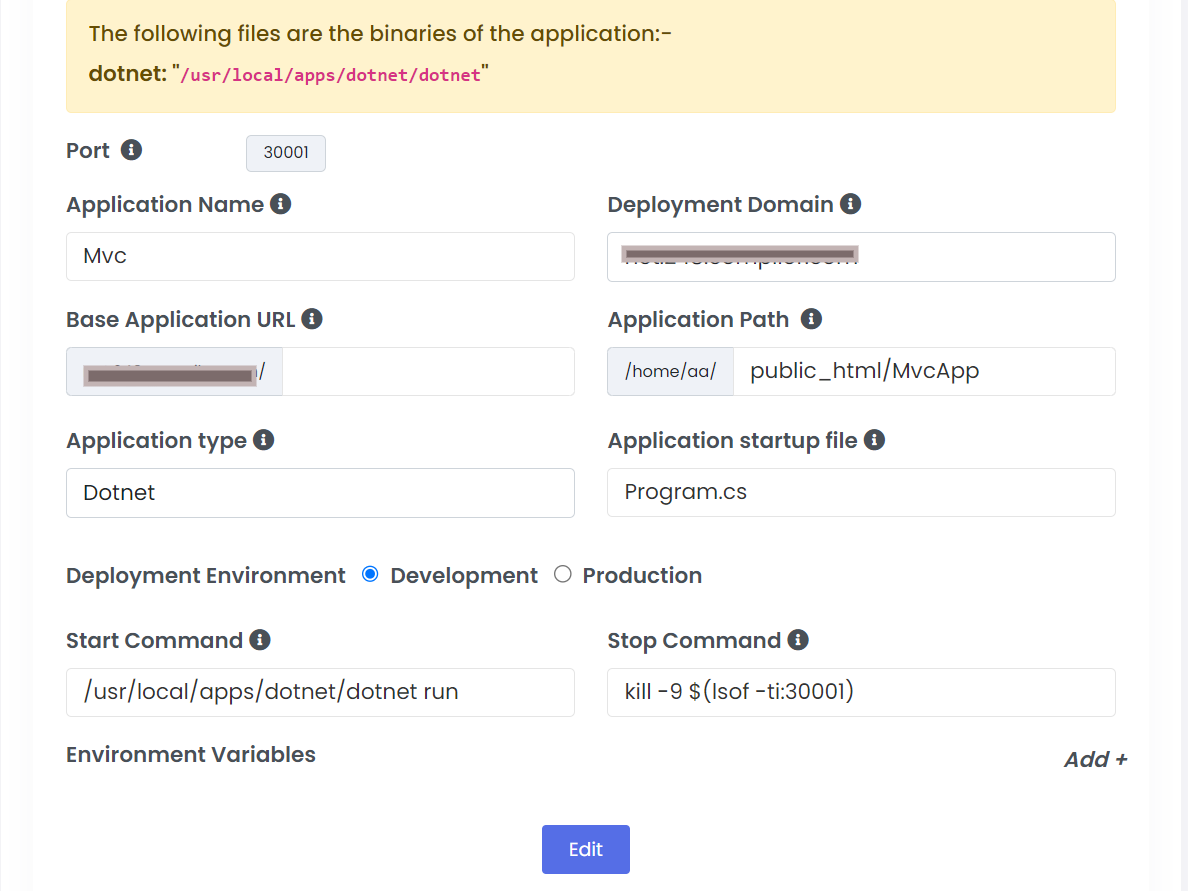Click the Start Command info icon
Screen dimensions: 1188x891
tap(260, 640)
